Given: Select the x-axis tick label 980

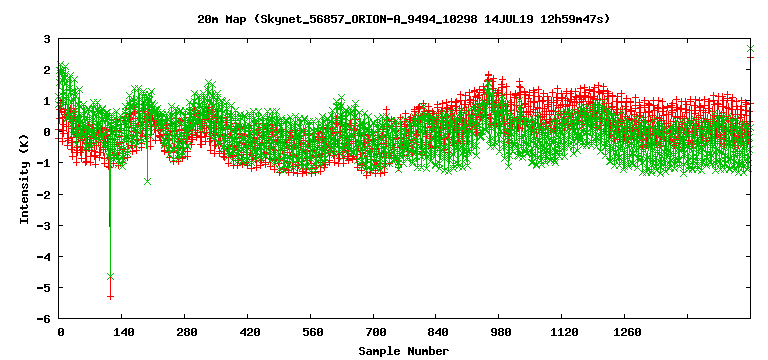Looking at the screenshot, I should click(502, 333).
